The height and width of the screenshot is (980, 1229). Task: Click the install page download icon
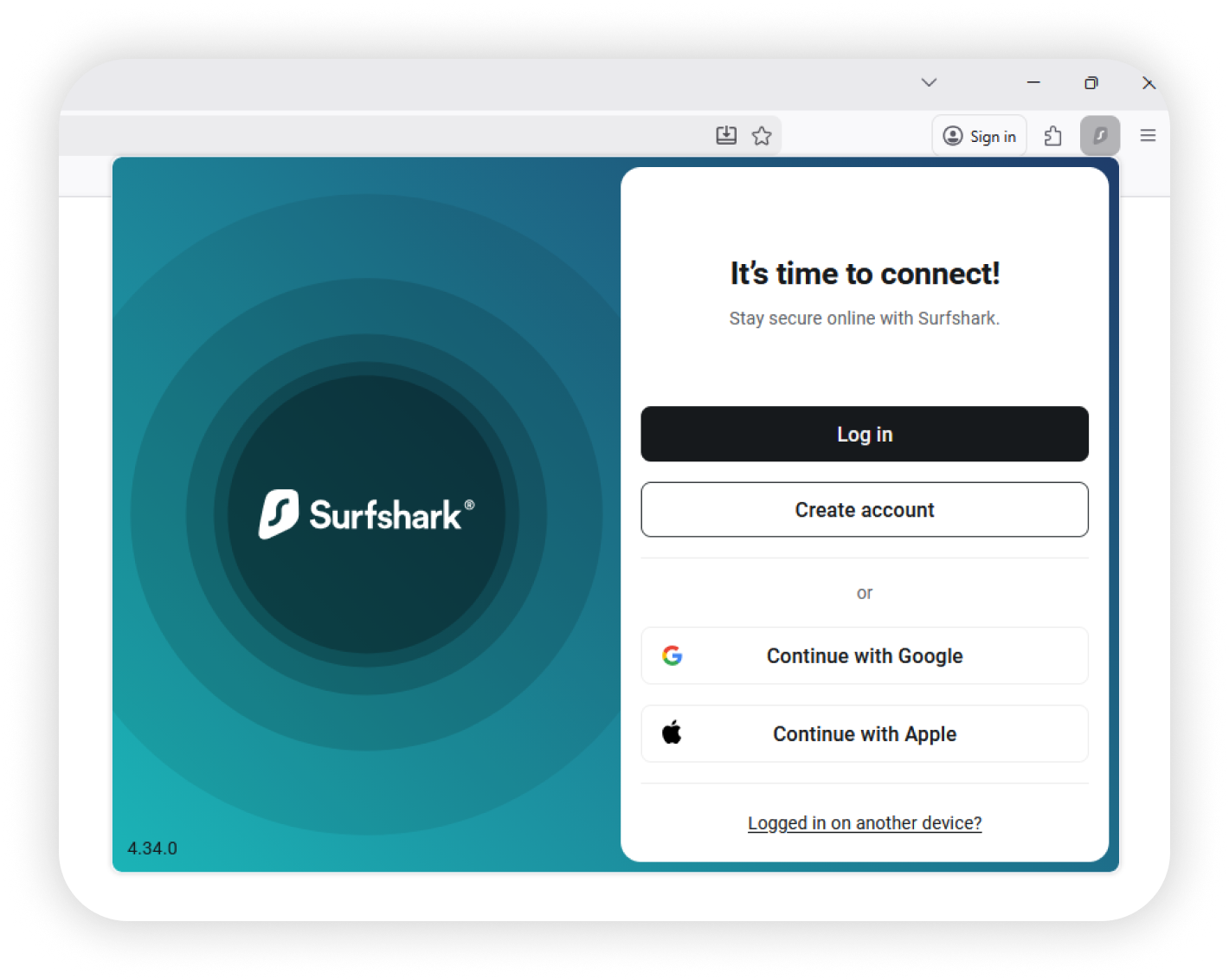coord(726,135)
